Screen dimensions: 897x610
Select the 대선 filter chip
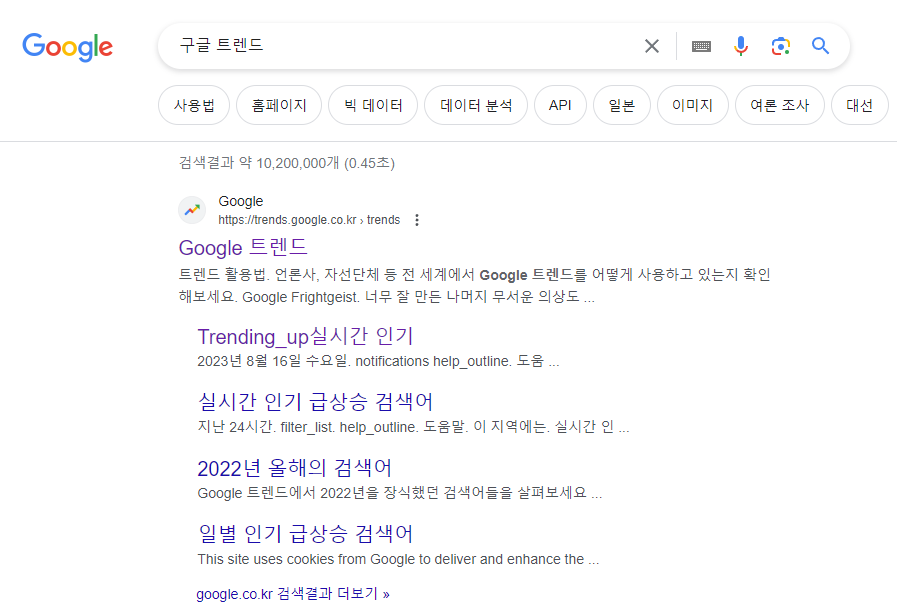click(860, 105)
